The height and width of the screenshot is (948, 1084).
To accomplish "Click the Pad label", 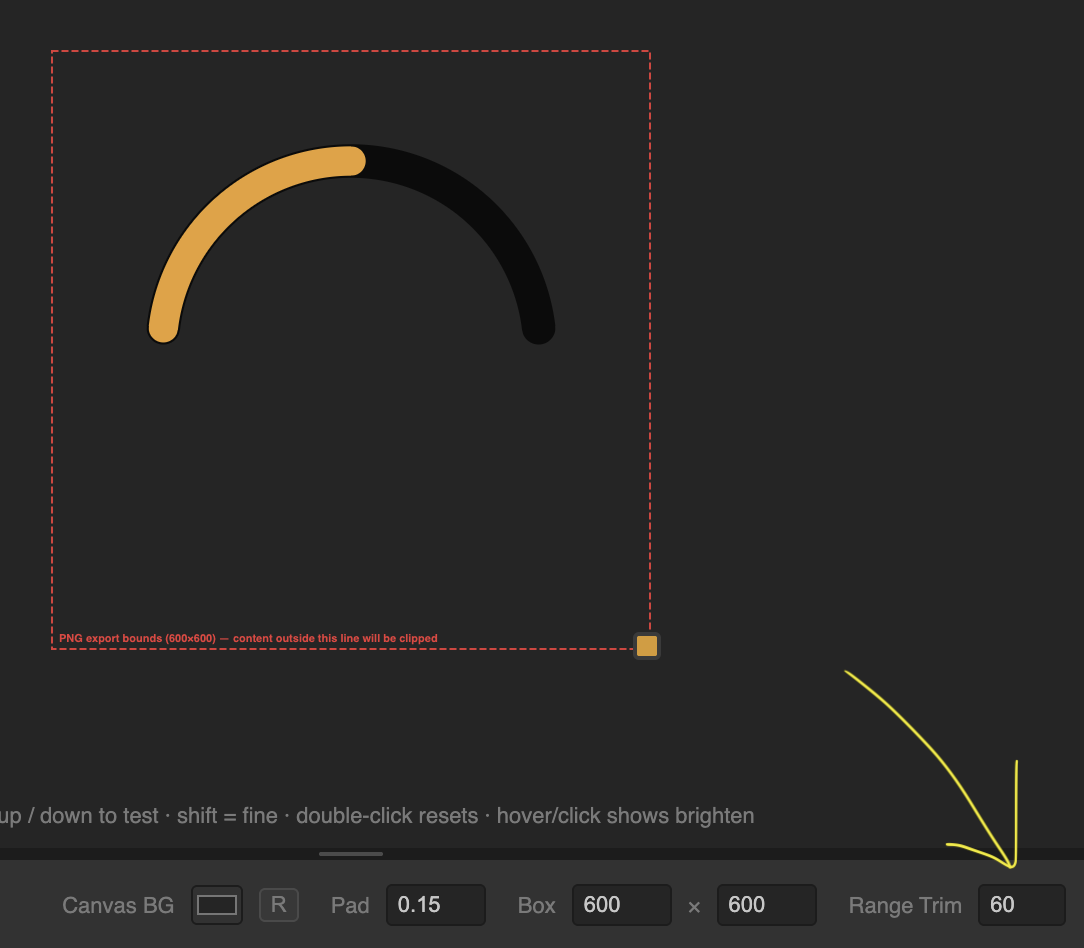I will tap(350, 905).
